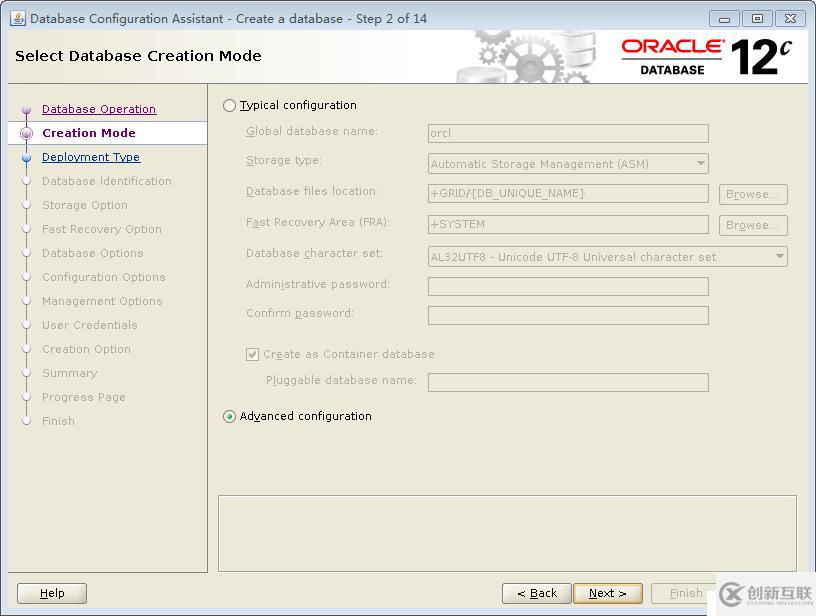Click the Fast Recovery Option step
The height and width of the screenshot is (616, 816).
[x=102, y=229]
